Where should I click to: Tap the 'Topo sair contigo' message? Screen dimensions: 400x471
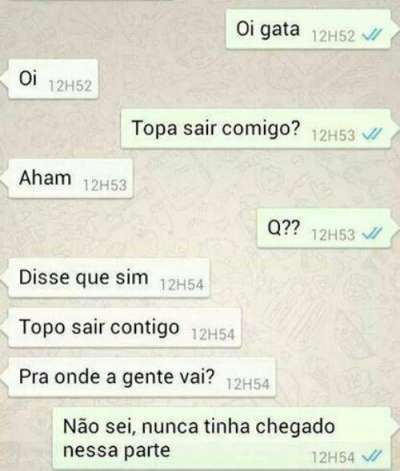click(x=125, y=328)
